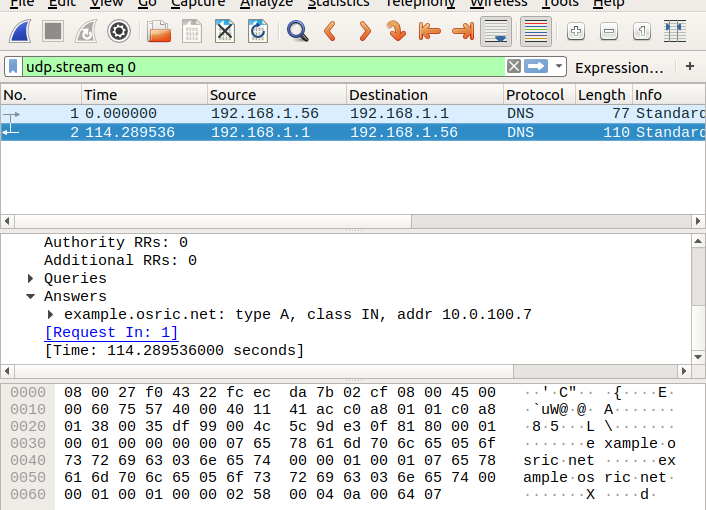Select packet 1 from 192.168.1.56
This screenshot has width=706, height=510.
point(353,113)
